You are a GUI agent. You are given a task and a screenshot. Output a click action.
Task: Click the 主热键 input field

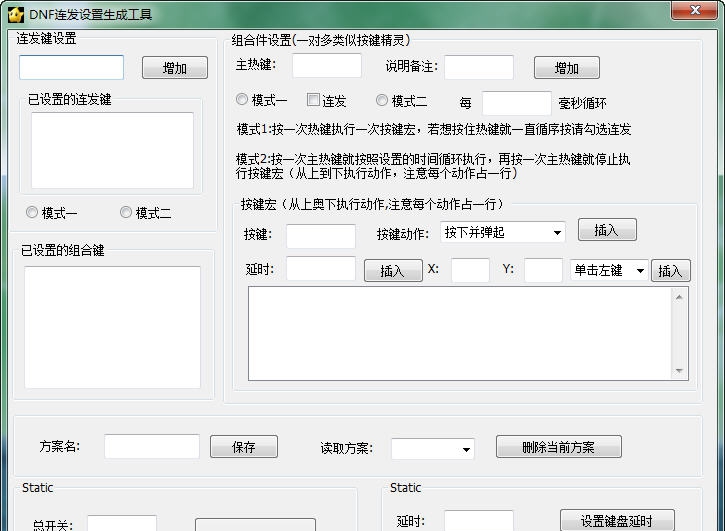tap(327, 65)
